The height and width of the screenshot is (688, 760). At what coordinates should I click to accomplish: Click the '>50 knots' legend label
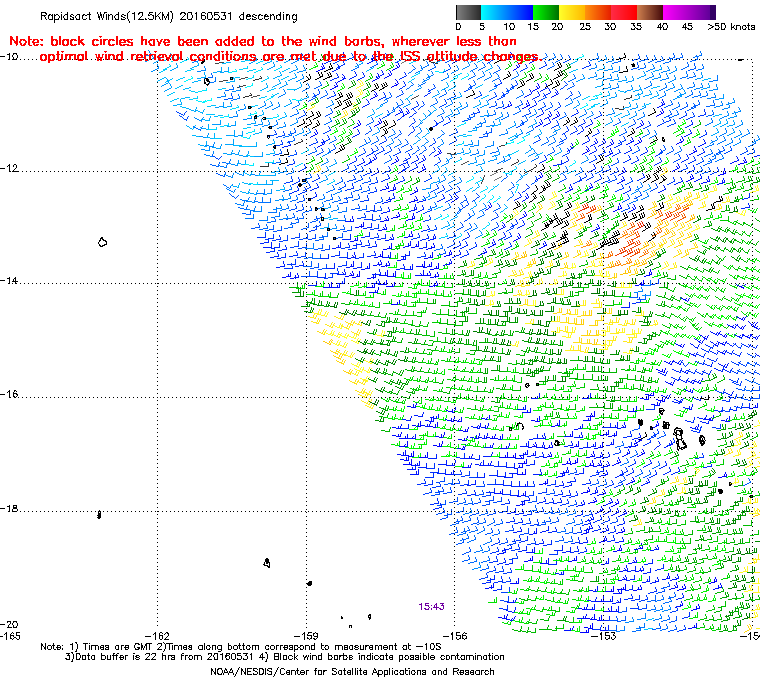[731, 27]
